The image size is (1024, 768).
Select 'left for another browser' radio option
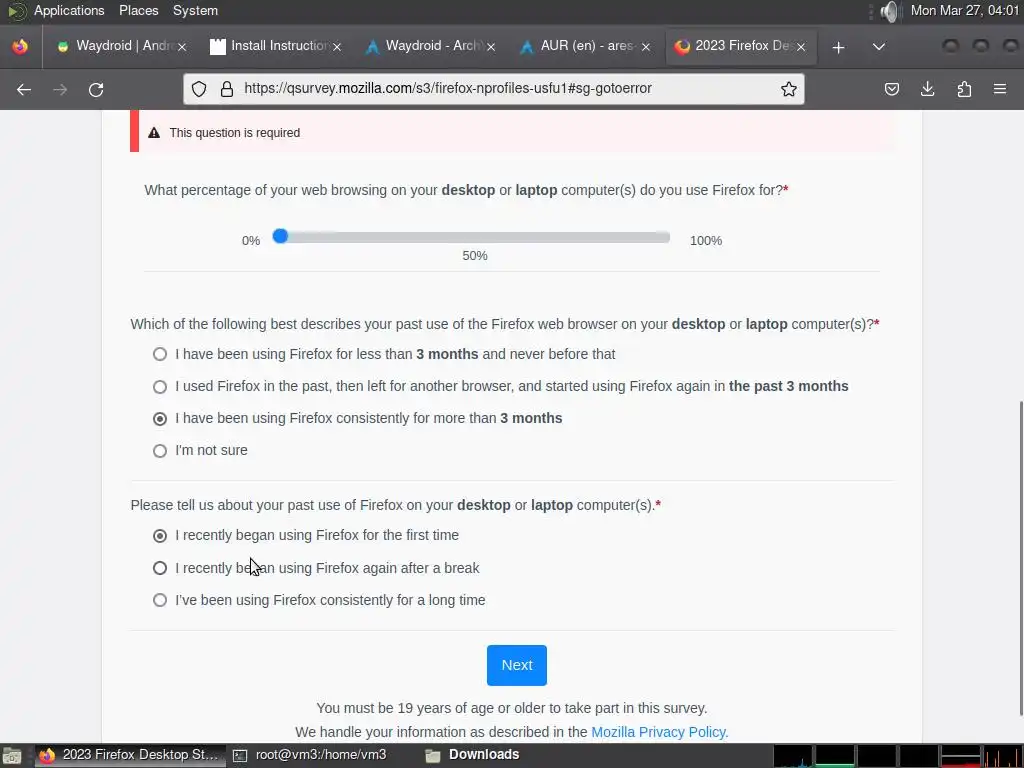click(160, 387)
